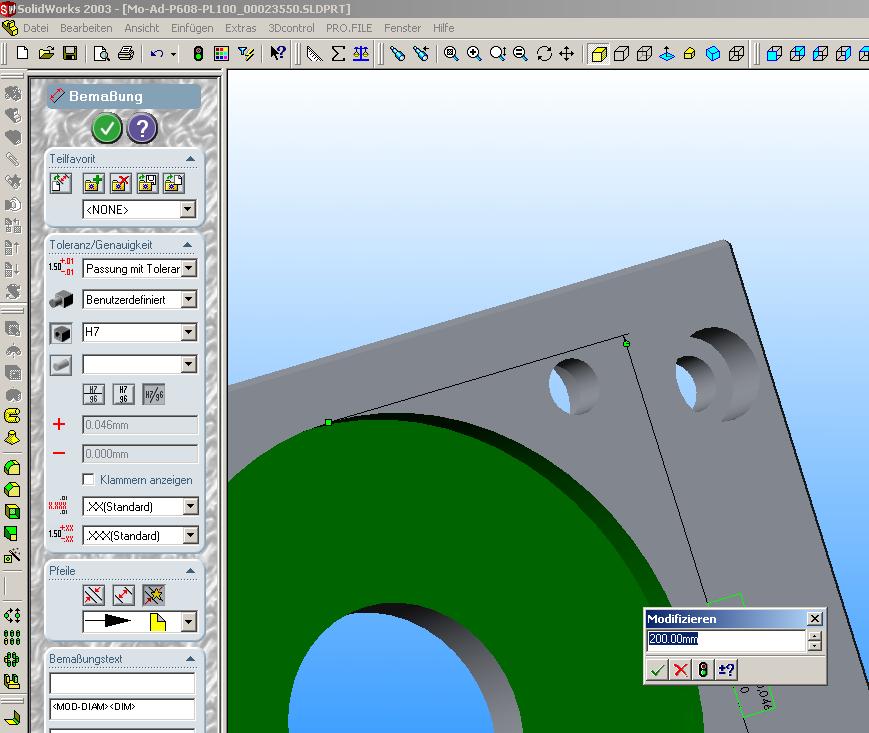Viewport: 869px width, 733px height.
Task: Zoom out magnifier minus icon
Action: pyautogui.click(x=520, y=54)
